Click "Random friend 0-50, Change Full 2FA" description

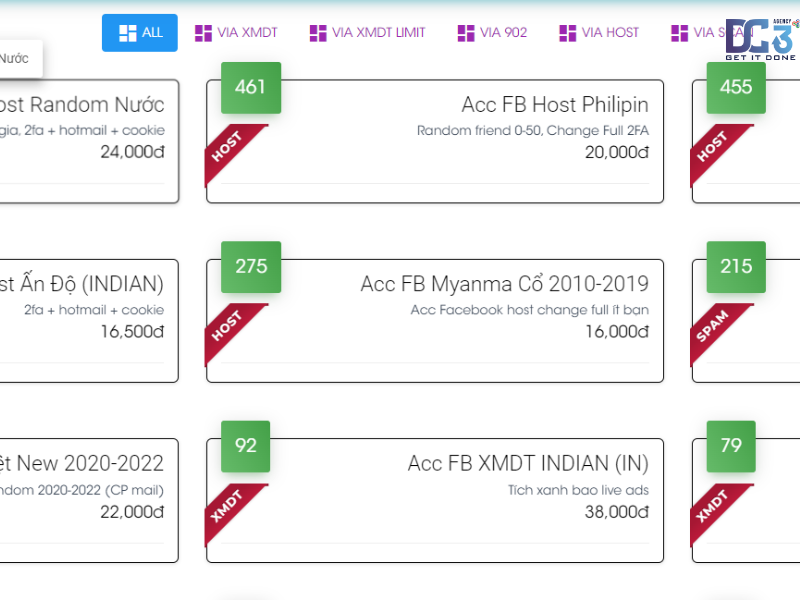tap(533, 131)
